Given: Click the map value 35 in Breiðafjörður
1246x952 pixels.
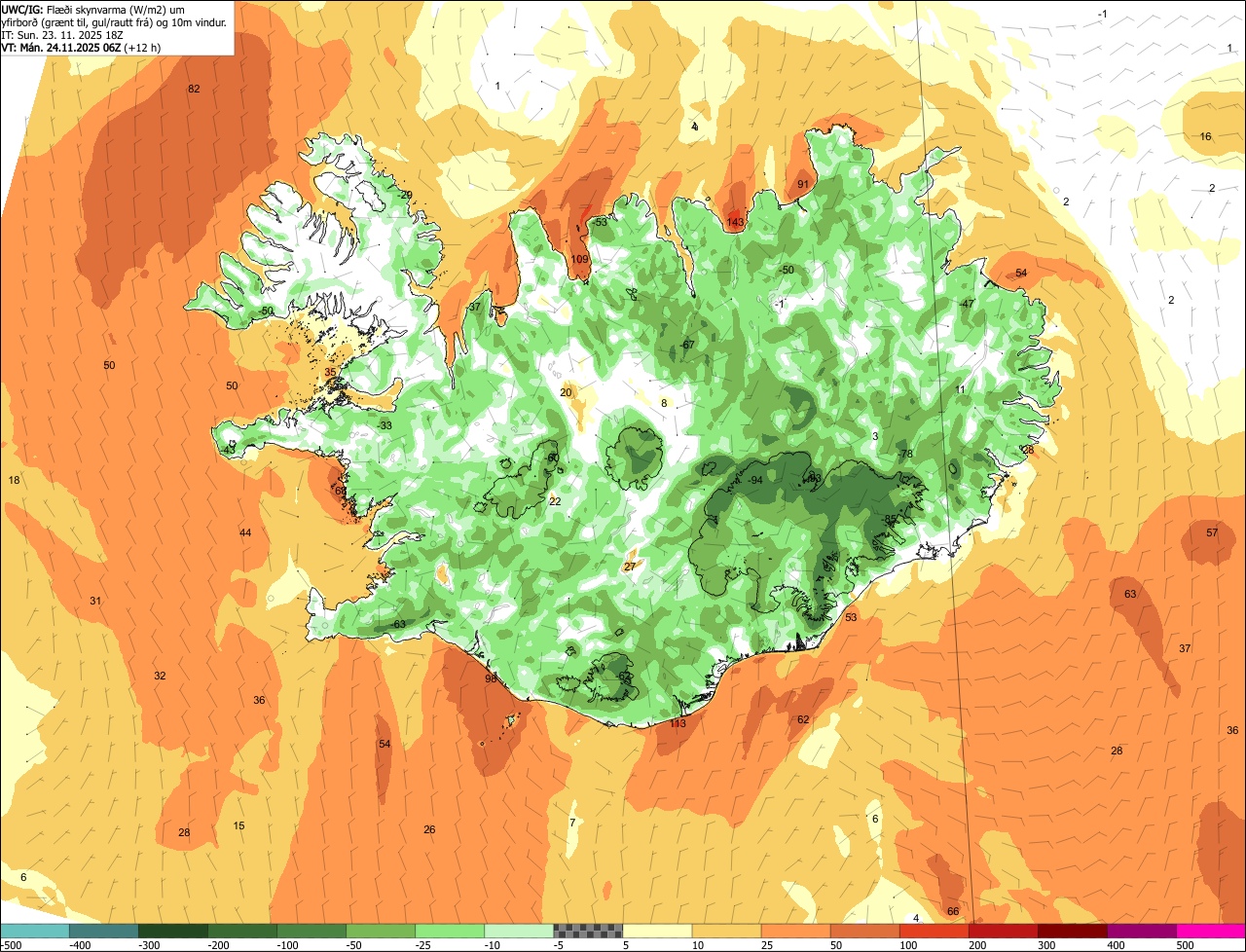Looking at the screenshot, I should pyautogui.click(x=330, y=372).
